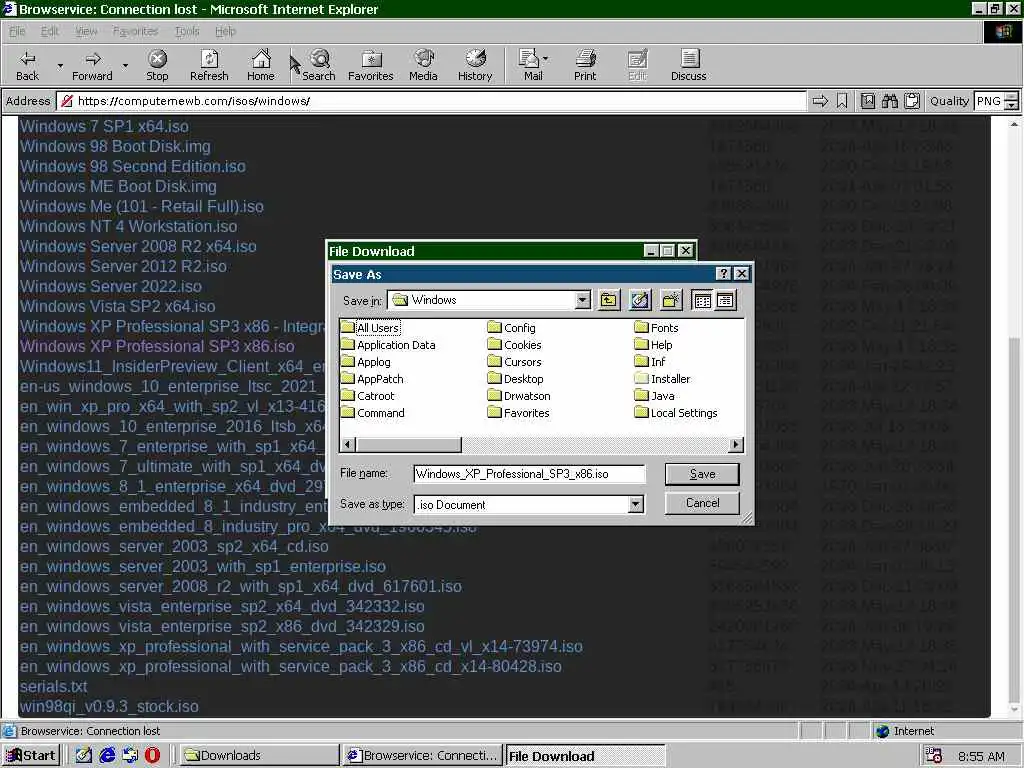
Task: Select the Desktop folder in list
Action: coord(516,379)
